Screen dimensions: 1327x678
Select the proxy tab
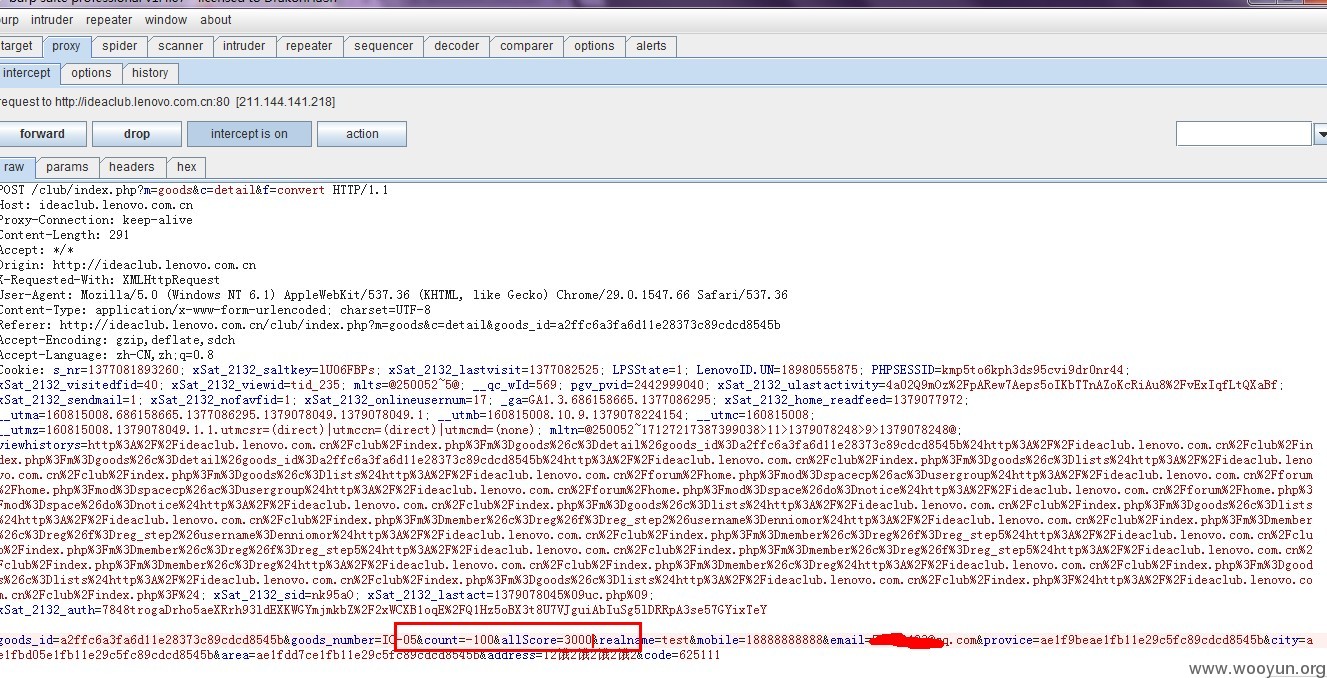click(67, 46)
